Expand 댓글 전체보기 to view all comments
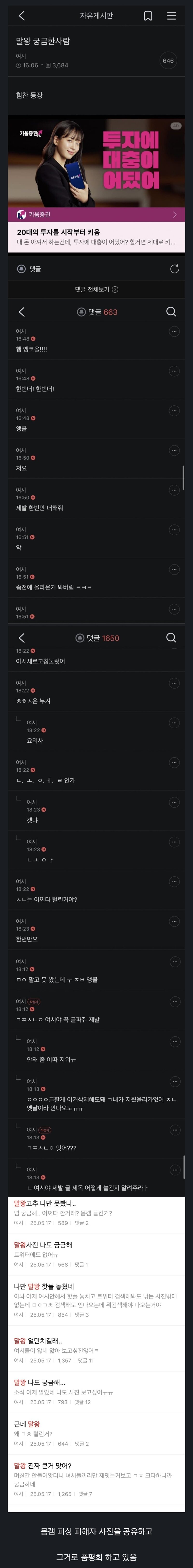This screenshot has width=193, height=1568. (x=96, y=289)
